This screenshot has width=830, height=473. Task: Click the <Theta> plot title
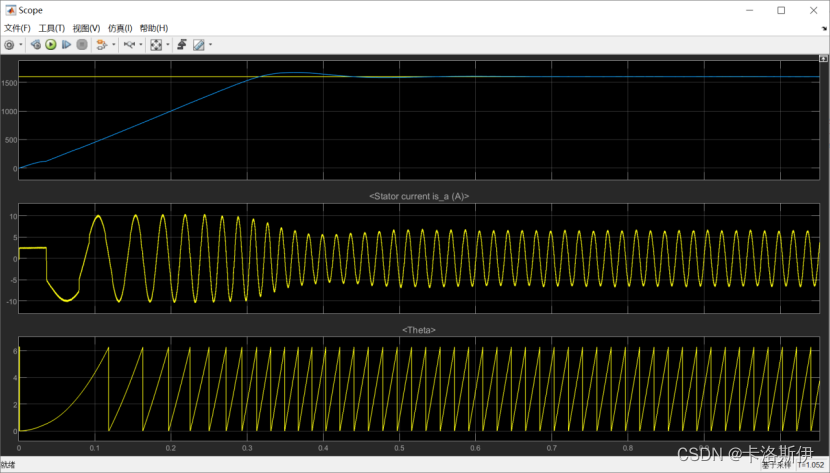tap(419, 330)
